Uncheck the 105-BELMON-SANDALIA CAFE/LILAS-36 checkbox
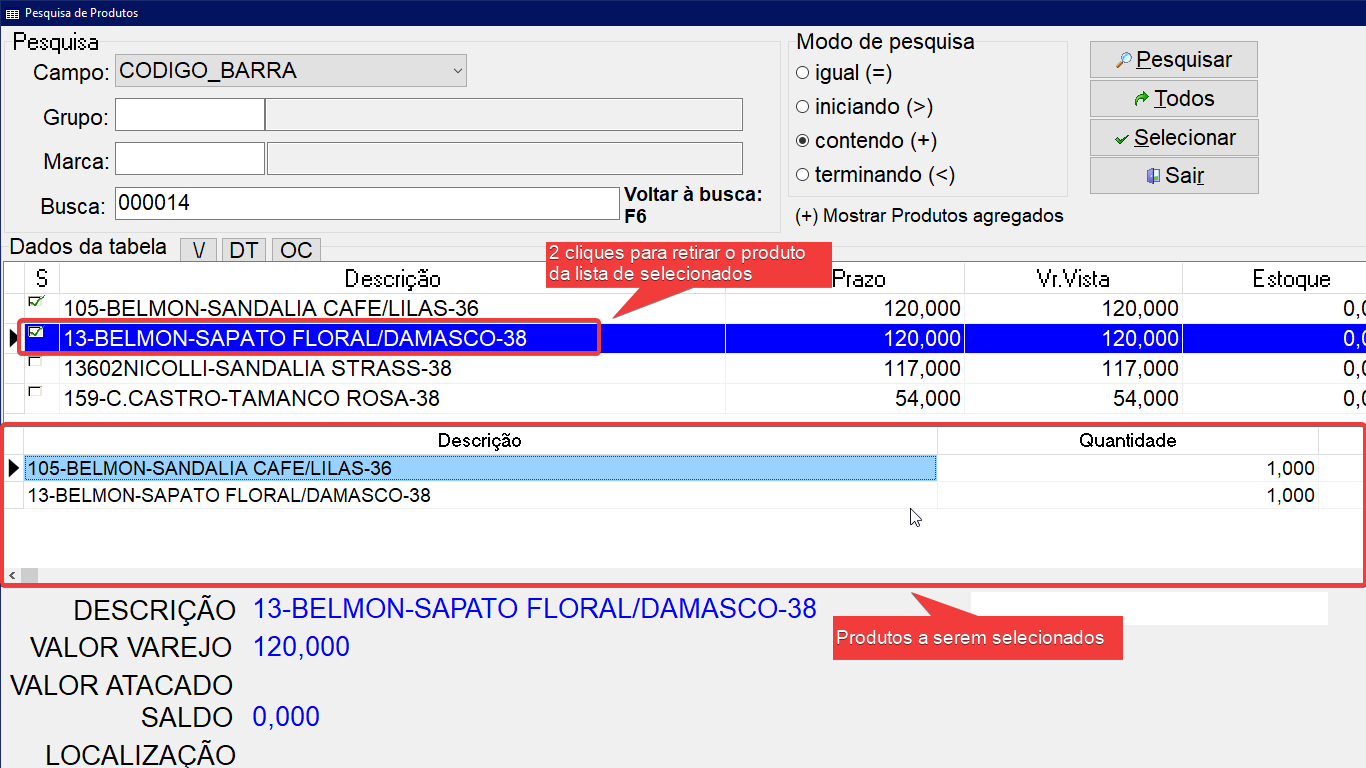Image resolution: width=1366 pixels, height=768 pixels. (x=36, y=301)
